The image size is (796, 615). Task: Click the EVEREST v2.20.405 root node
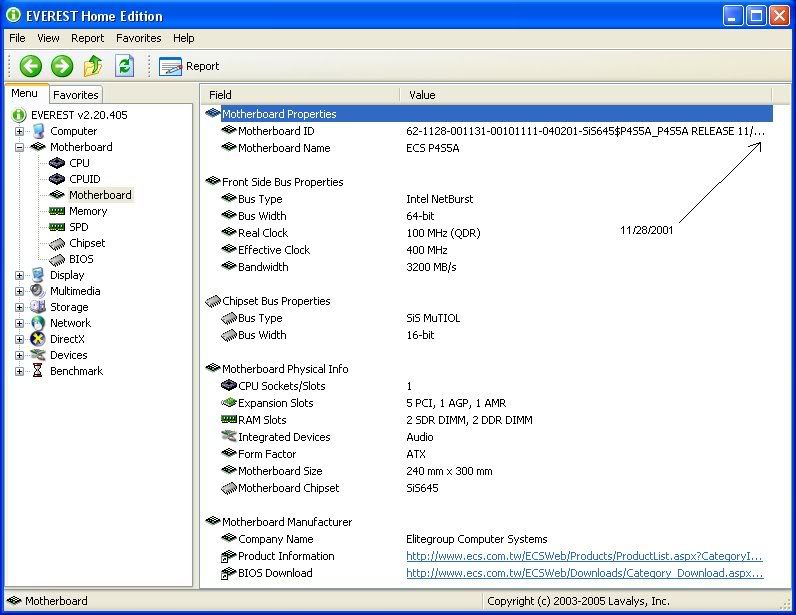(x=79, y=115)
